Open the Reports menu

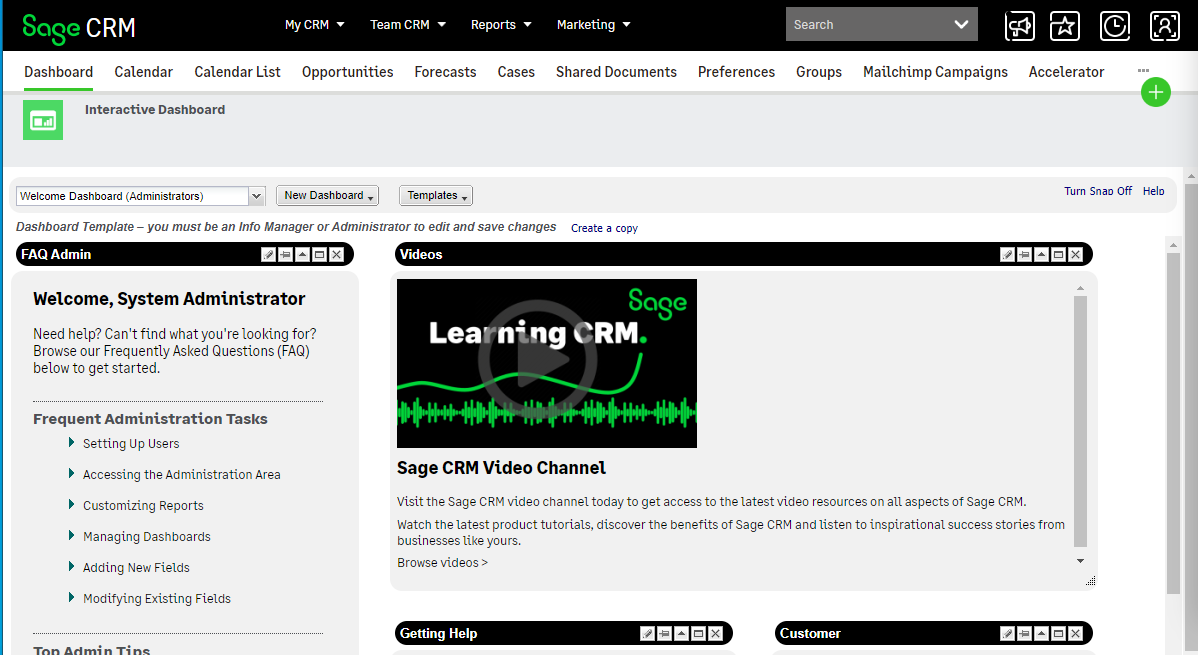pos(500,24)
